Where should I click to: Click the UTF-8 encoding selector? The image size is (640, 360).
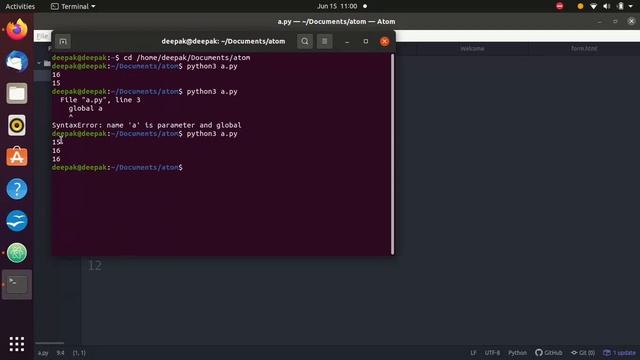pos(492,353)
